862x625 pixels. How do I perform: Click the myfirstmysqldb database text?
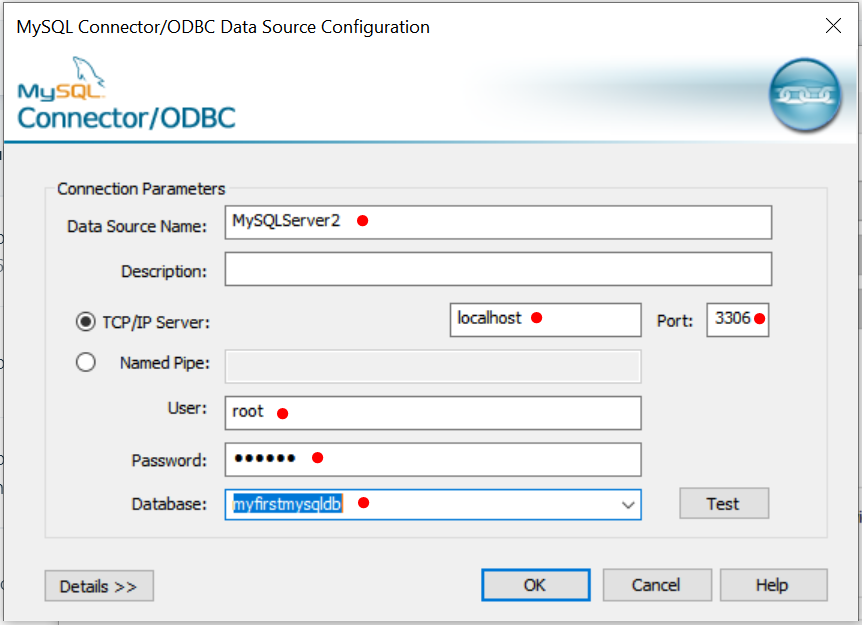[x=288, y=504]
